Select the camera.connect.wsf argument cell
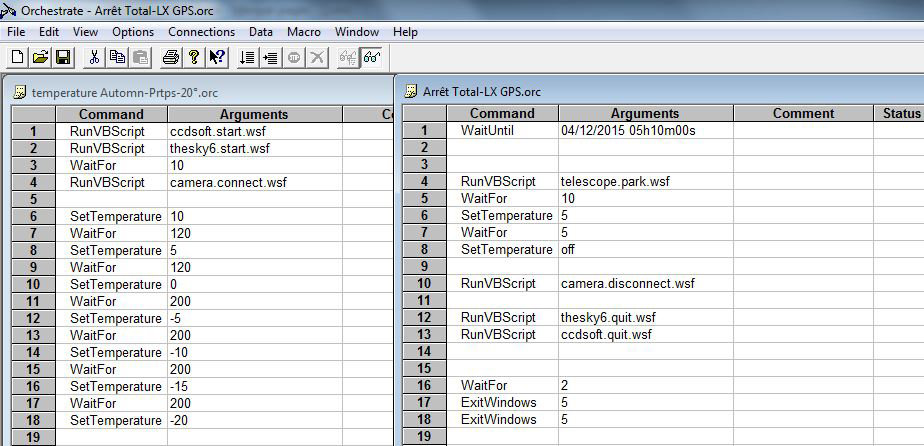Screen dimensions: 924x446 pyautogui.click(x=255, y=183)
